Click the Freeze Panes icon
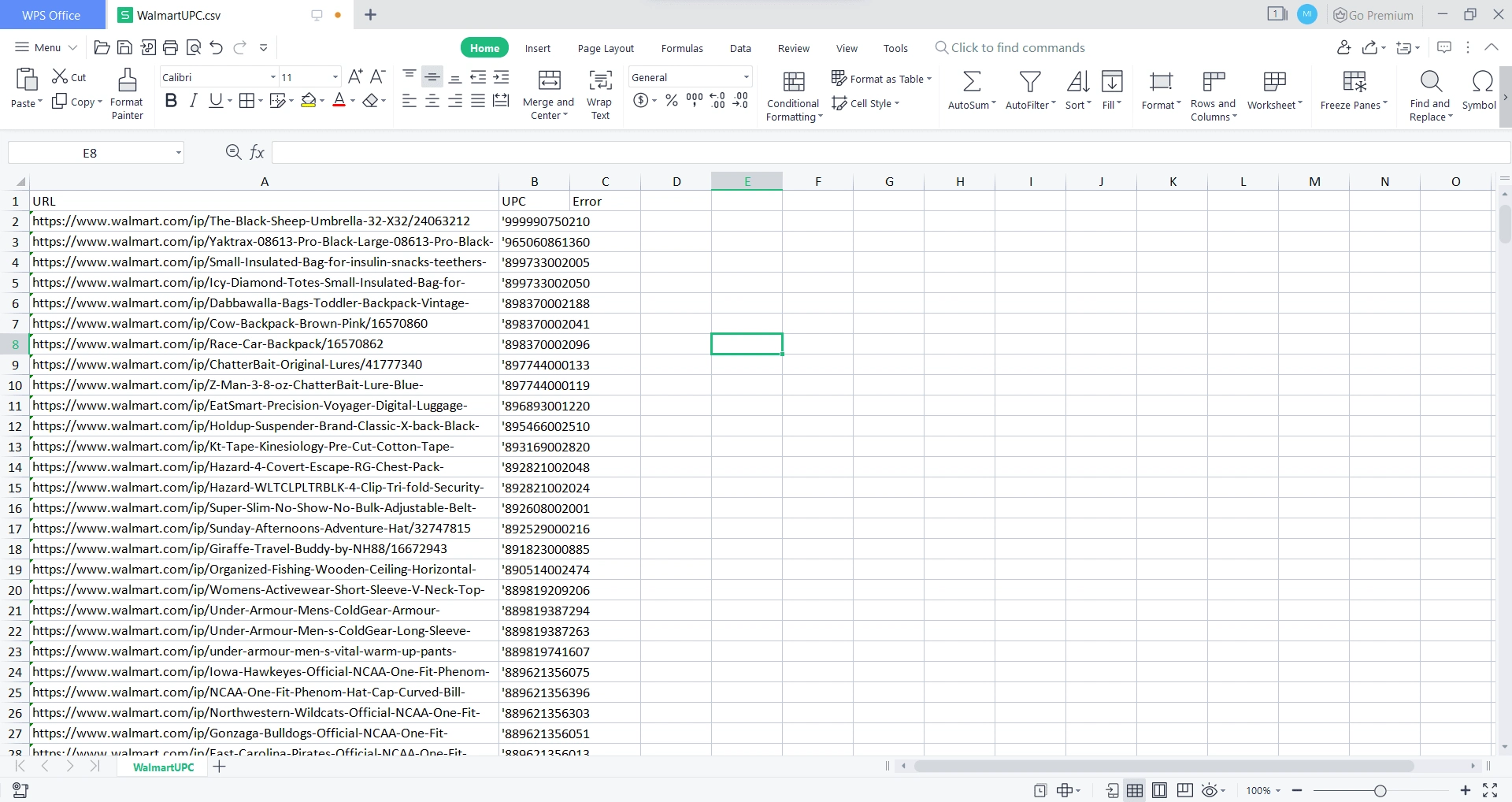Screen dimensions: 1512x802 point(1354,81)
